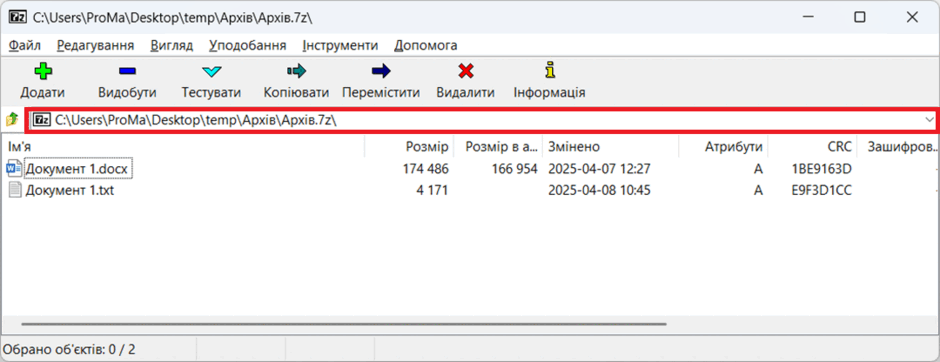The image size is (940, 362).
Task: Sort by Зашифров... column header
Action: point(898,147)
